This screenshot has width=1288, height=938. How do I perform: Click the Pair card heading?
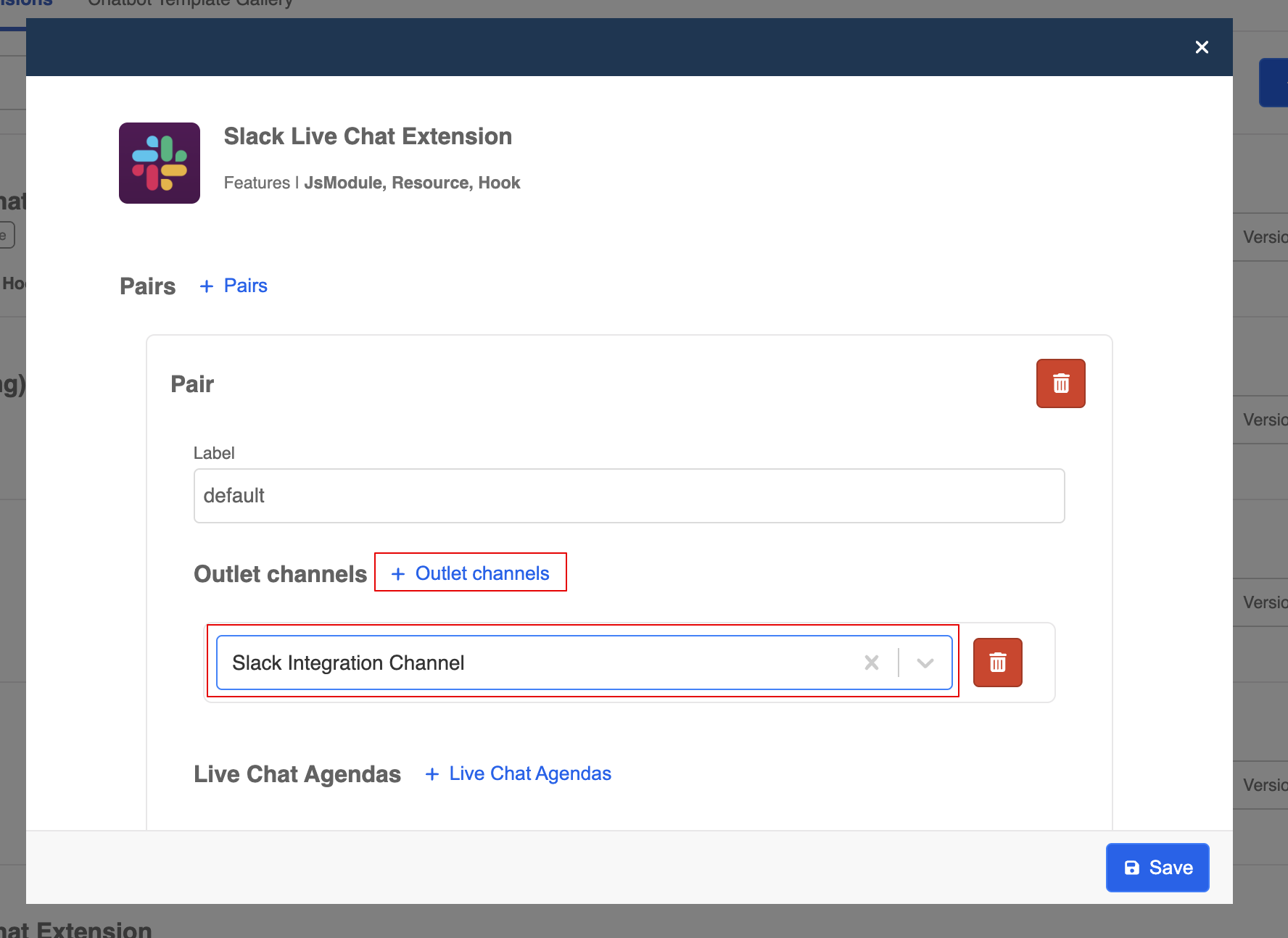(192, 384)
